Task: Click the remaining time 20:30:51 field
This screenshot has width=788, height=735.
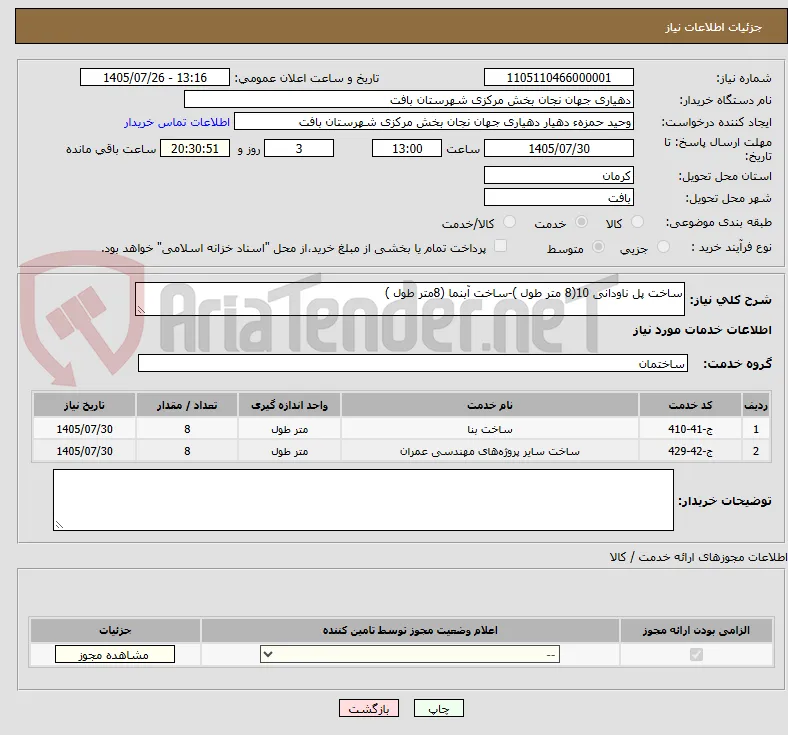Action: coord(195,148)
